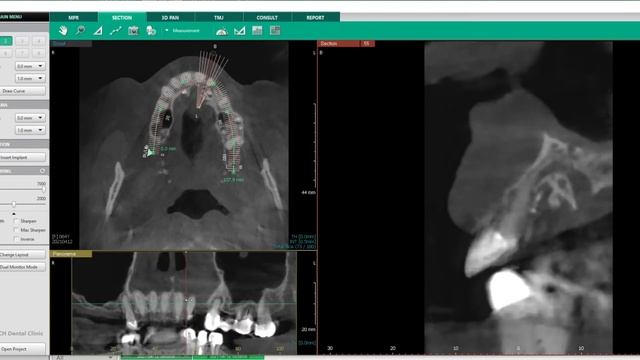Click the MAIN MENU header

(24, 17)
